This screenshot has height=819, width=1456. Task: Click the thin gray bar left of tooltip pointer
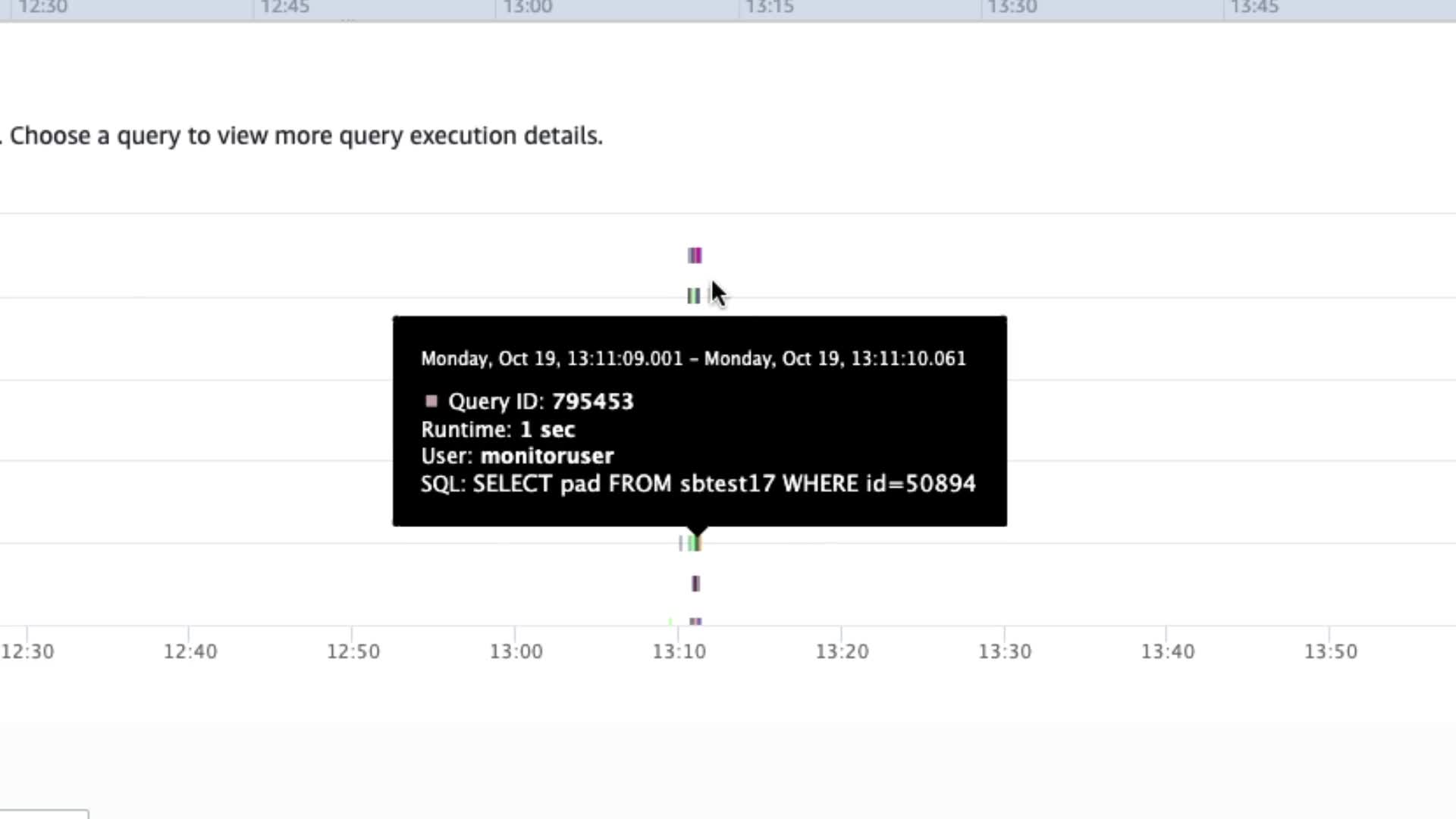pos(681,543)
